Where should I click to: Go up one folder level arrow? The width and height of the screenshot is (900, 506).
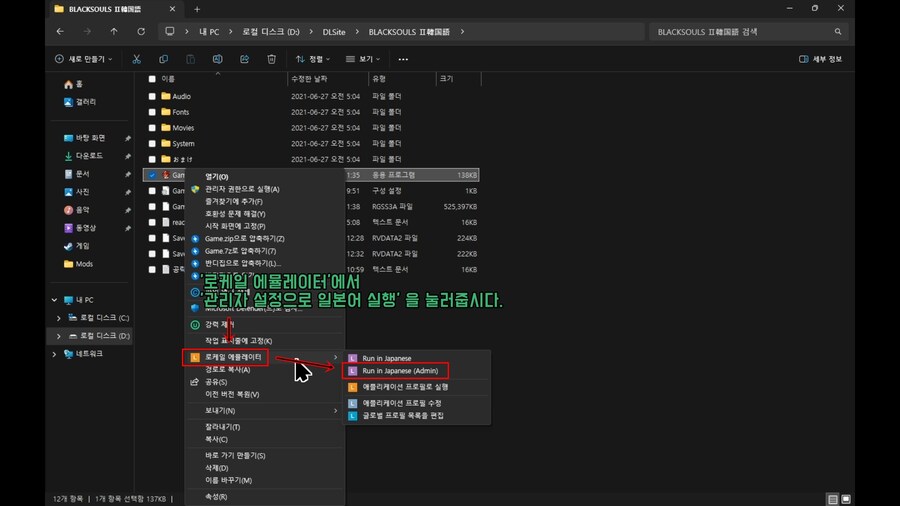click(x=114, y=32)
